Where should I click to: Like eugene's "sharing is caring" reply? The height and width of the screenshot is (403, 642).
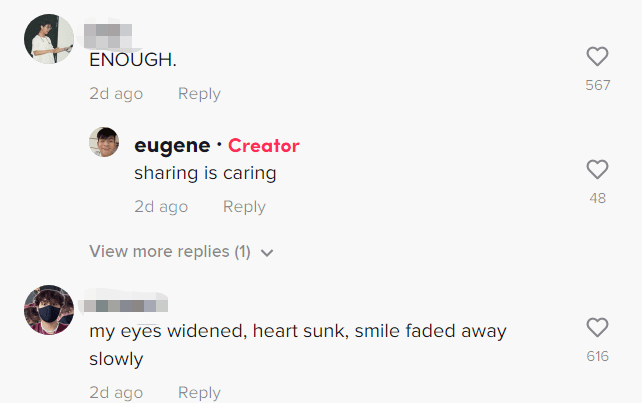[597, 169]
